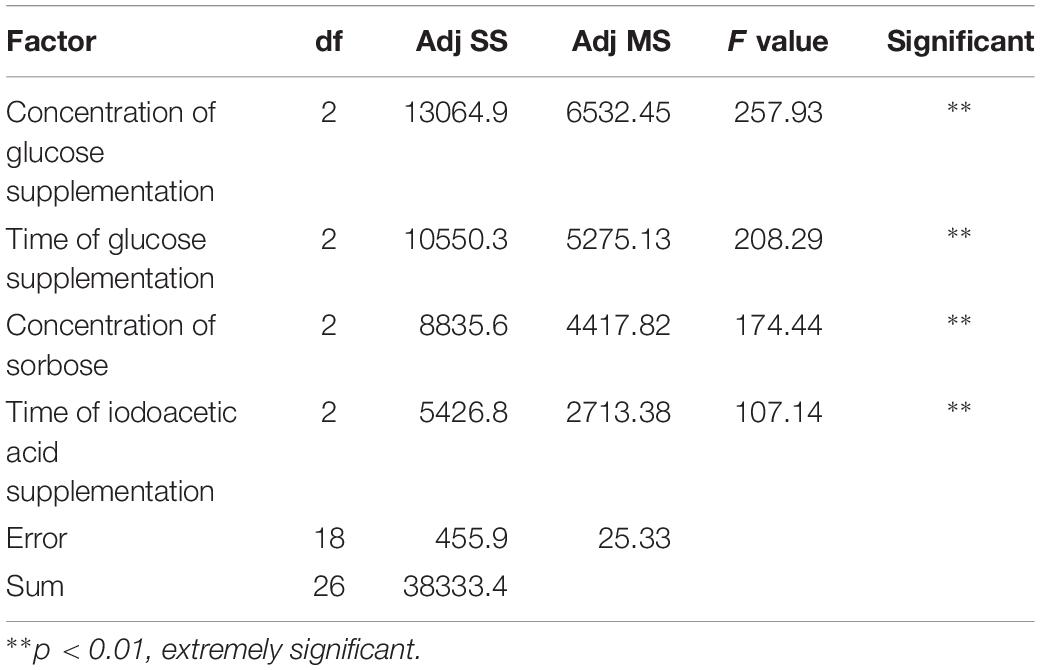Select the 174.44 F value cell
Screen dimensions: 1040x670
(778, 325)
